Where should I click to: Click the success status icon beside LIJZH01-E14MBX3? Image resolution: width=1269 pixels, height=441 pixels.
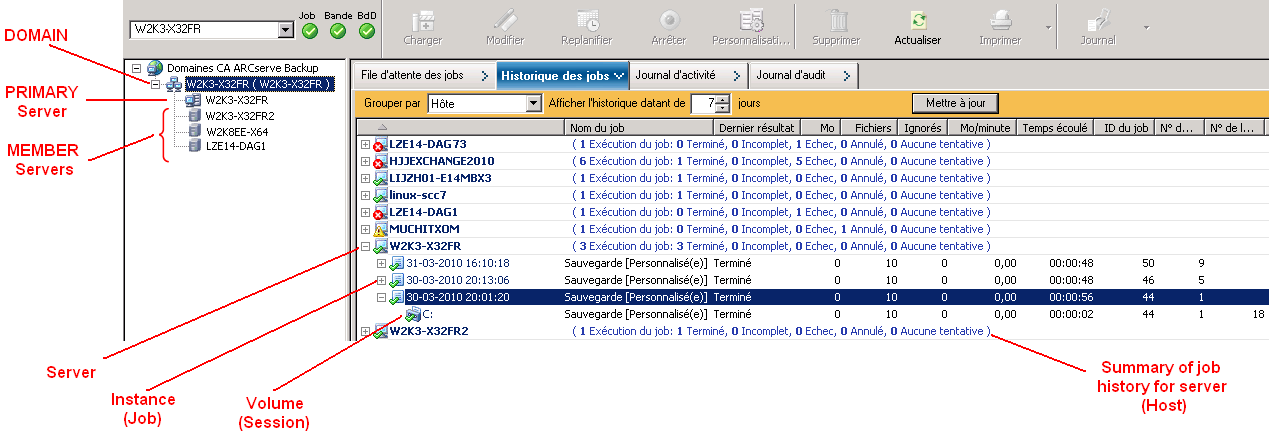point(380,179)
